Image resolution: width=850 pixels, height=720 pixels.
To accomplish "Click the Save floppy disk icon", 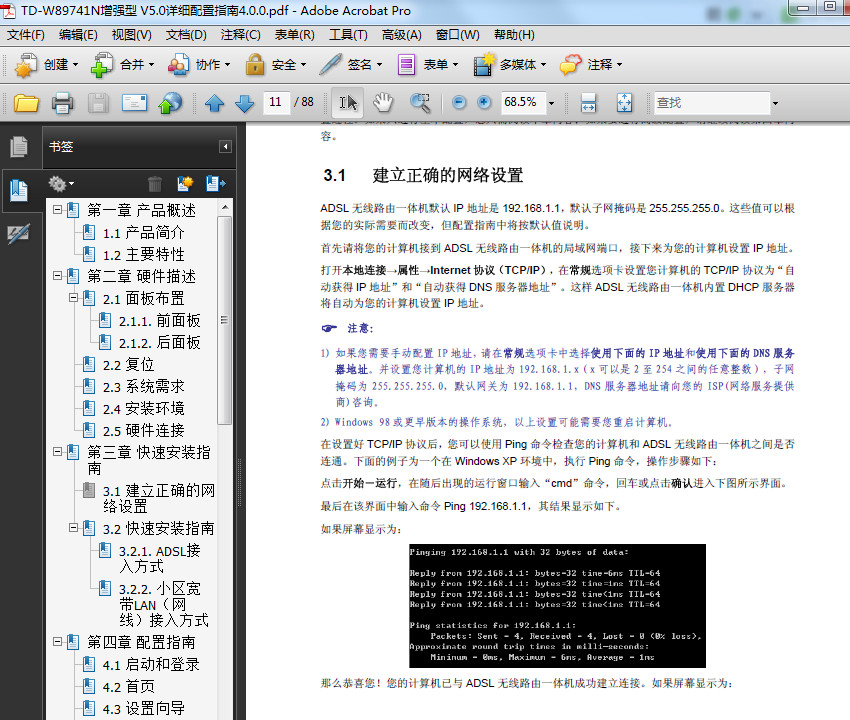I will [98, 102].
